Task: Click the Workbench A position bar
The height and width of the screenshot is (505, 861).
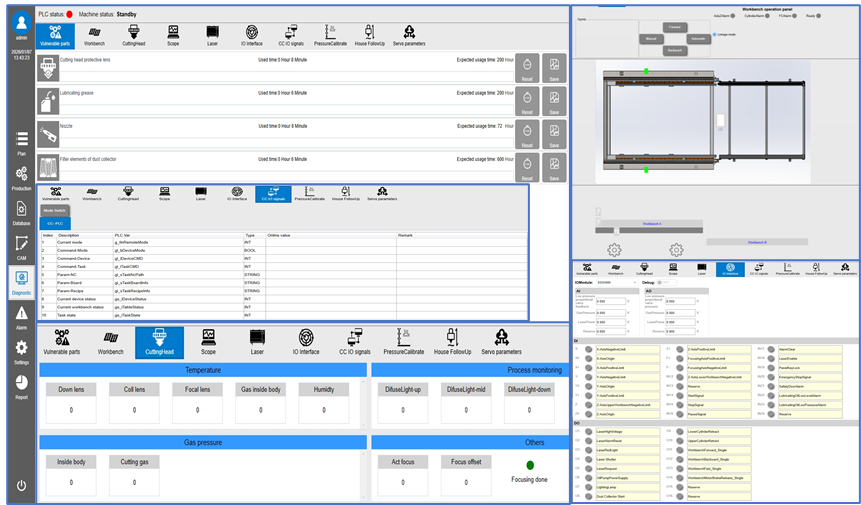Action: (x=652, y=224)
